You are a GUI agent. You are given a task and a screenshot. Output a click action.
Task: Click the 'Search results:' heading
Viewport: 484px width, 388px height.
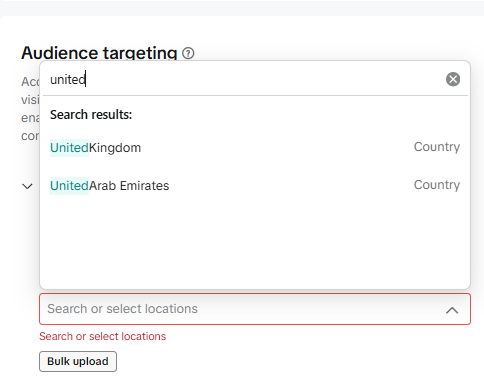point(91,115)
